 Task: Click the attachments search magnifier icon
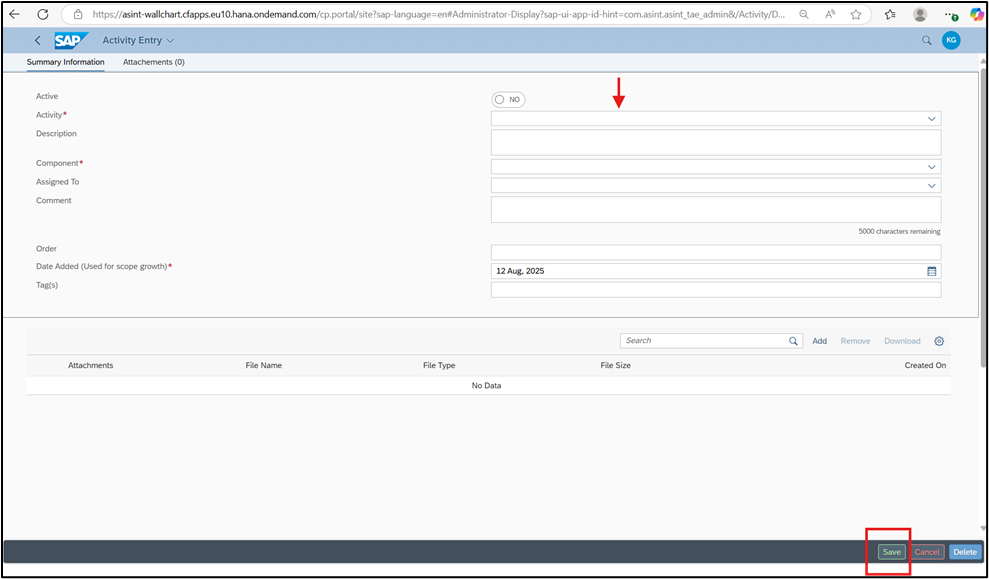[793, 341]
